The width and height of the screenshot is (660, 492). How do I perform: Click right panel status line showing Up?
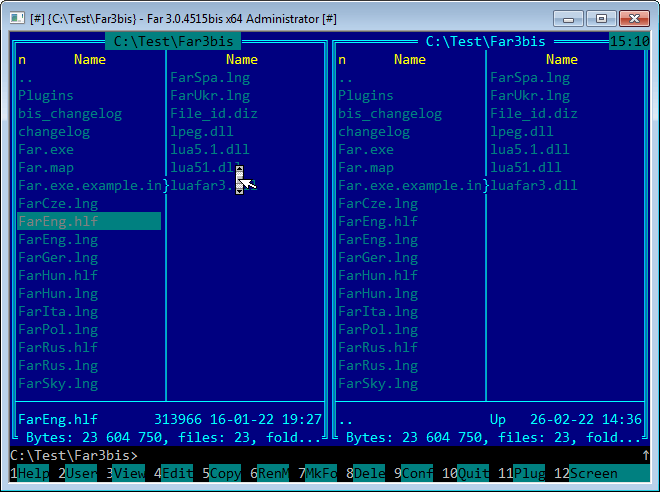click(x=490, y=419)
